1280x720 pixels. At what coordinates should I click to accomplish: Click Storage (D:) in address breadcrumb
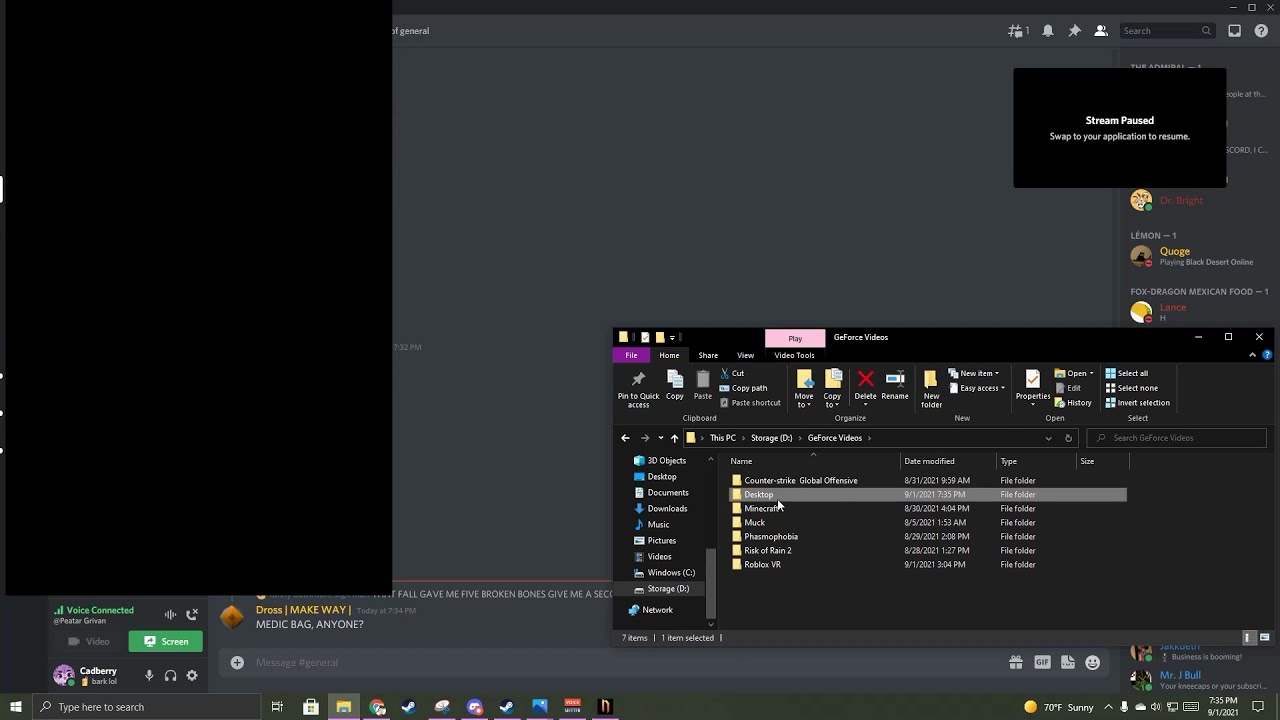click(771, 438)
